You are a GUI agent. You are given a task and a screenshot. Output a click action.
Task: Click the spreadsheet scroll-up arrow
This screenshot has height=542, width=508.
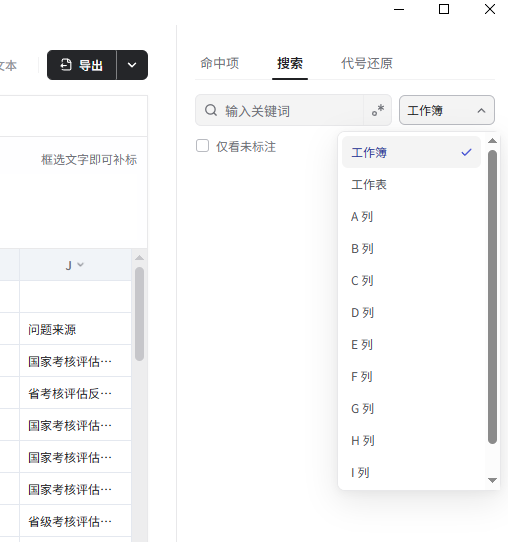(x=139, y=258)
